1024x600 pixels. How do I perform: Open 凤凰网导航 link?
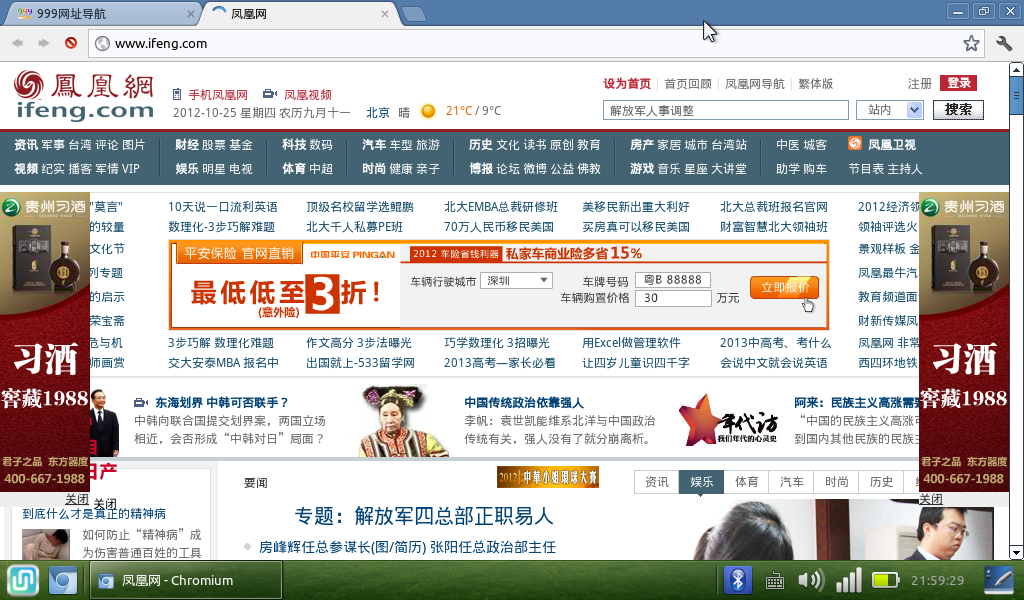click(755, 84)
